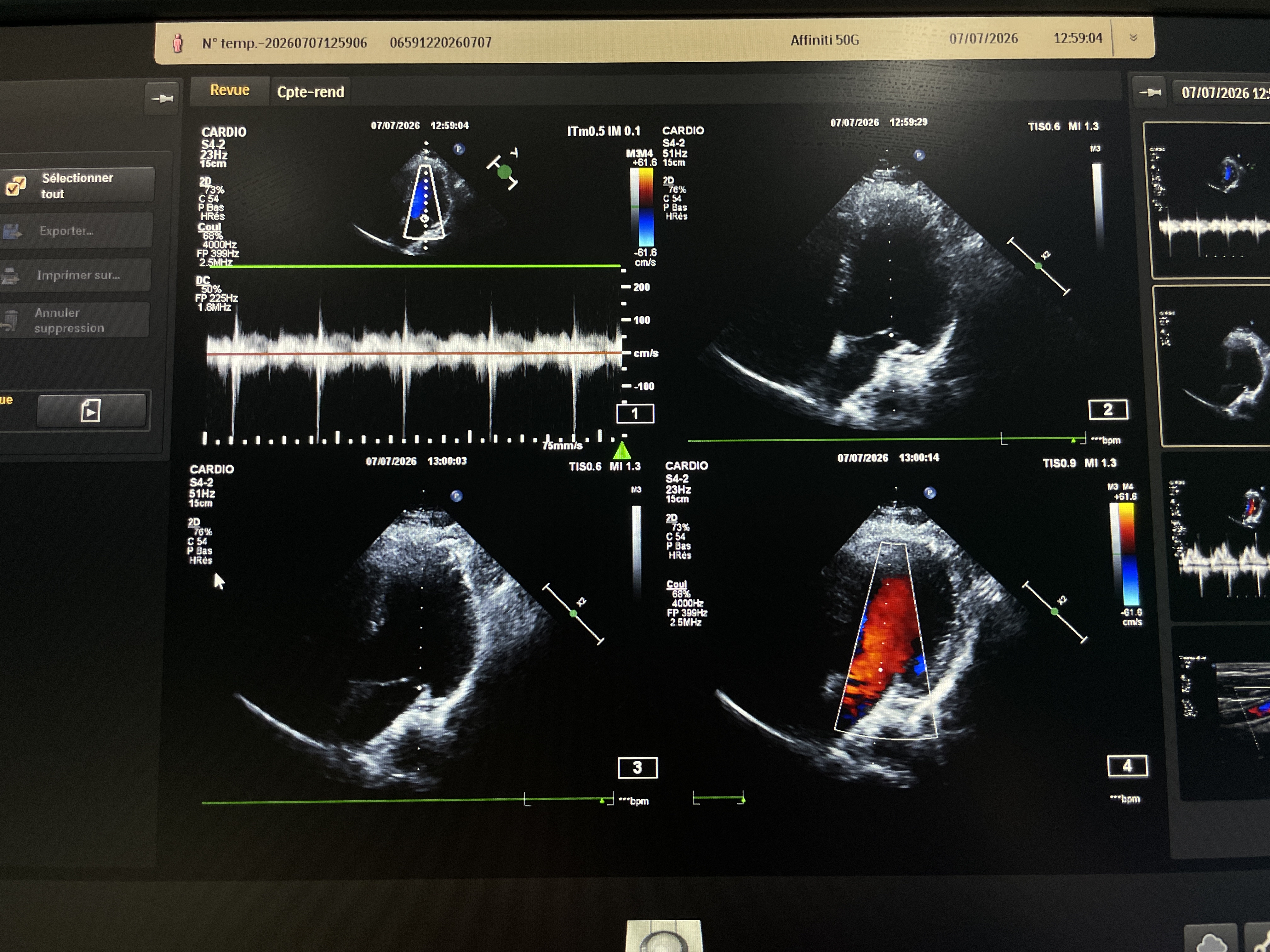Viewport: 1270px width, 952px height.
Task: Click the Imprimer printer icon
Action: [10, 276]
